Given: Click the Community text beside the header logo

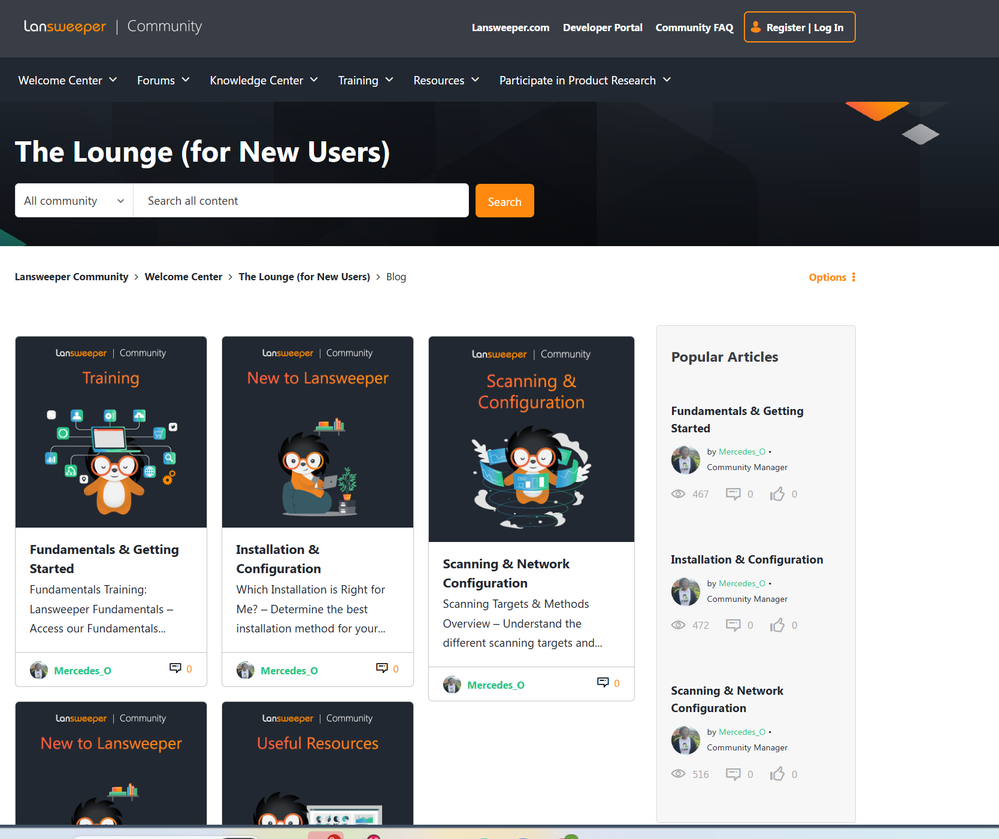Looking at the screenshot, I should tap(164, 26).
